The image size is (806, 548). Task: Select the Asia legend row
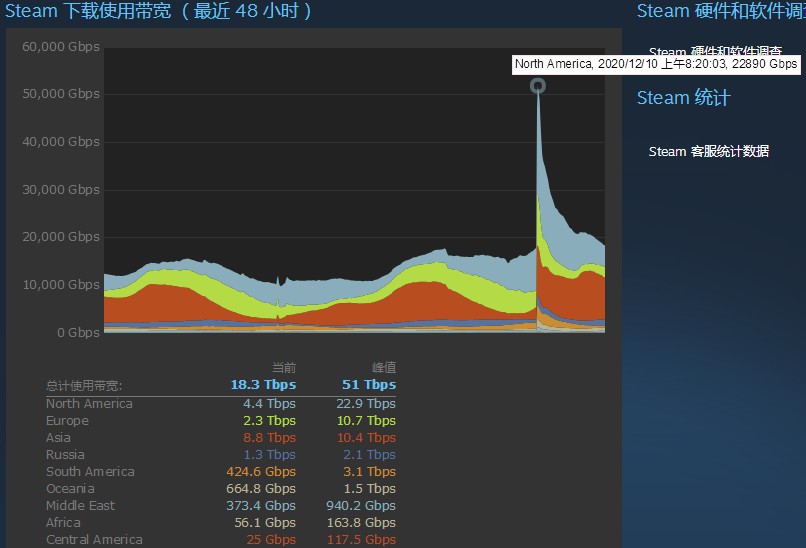coord(221,437)
